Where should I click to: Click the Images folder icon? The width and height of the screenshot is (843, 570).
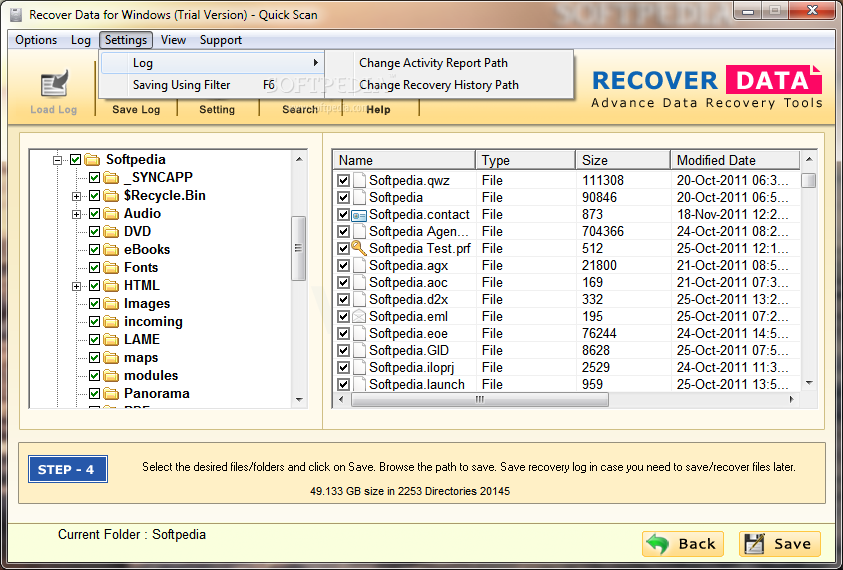[111, 304]
